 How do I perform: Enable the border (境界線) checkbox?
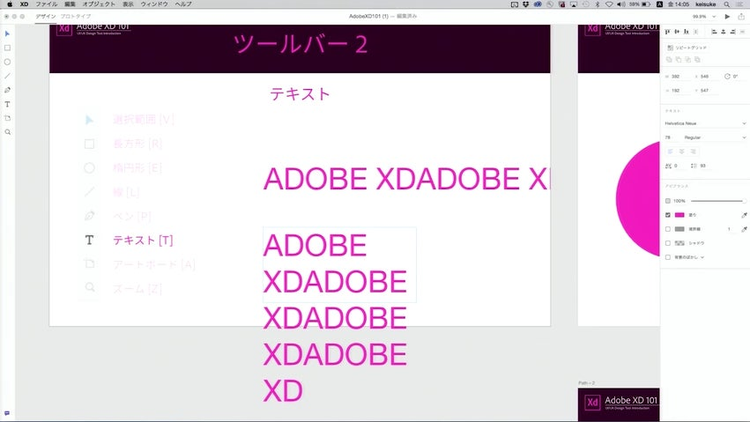click(668, 229)
